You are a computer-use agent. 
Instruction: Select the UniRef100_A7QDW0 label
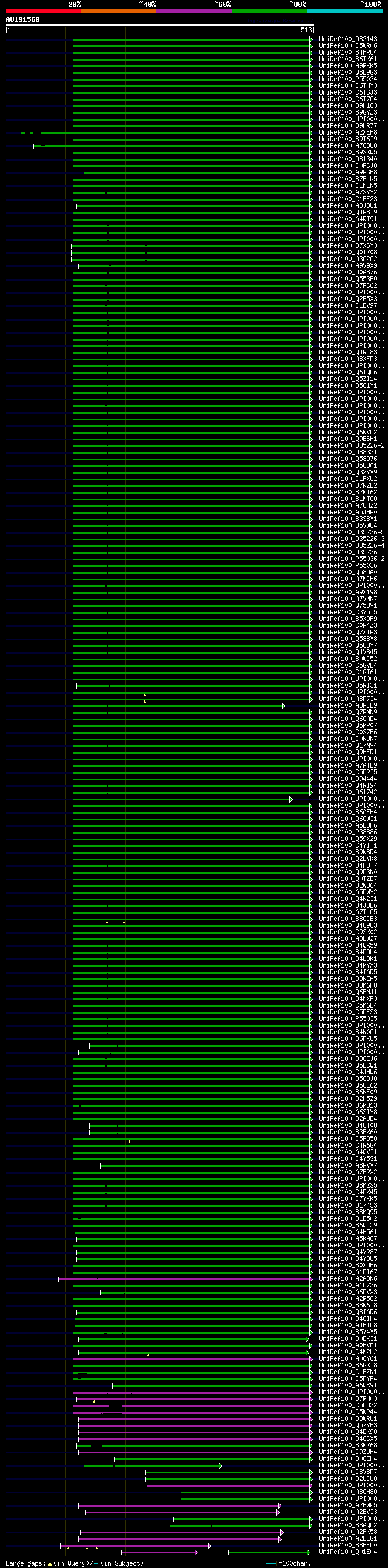pos(348,146)
